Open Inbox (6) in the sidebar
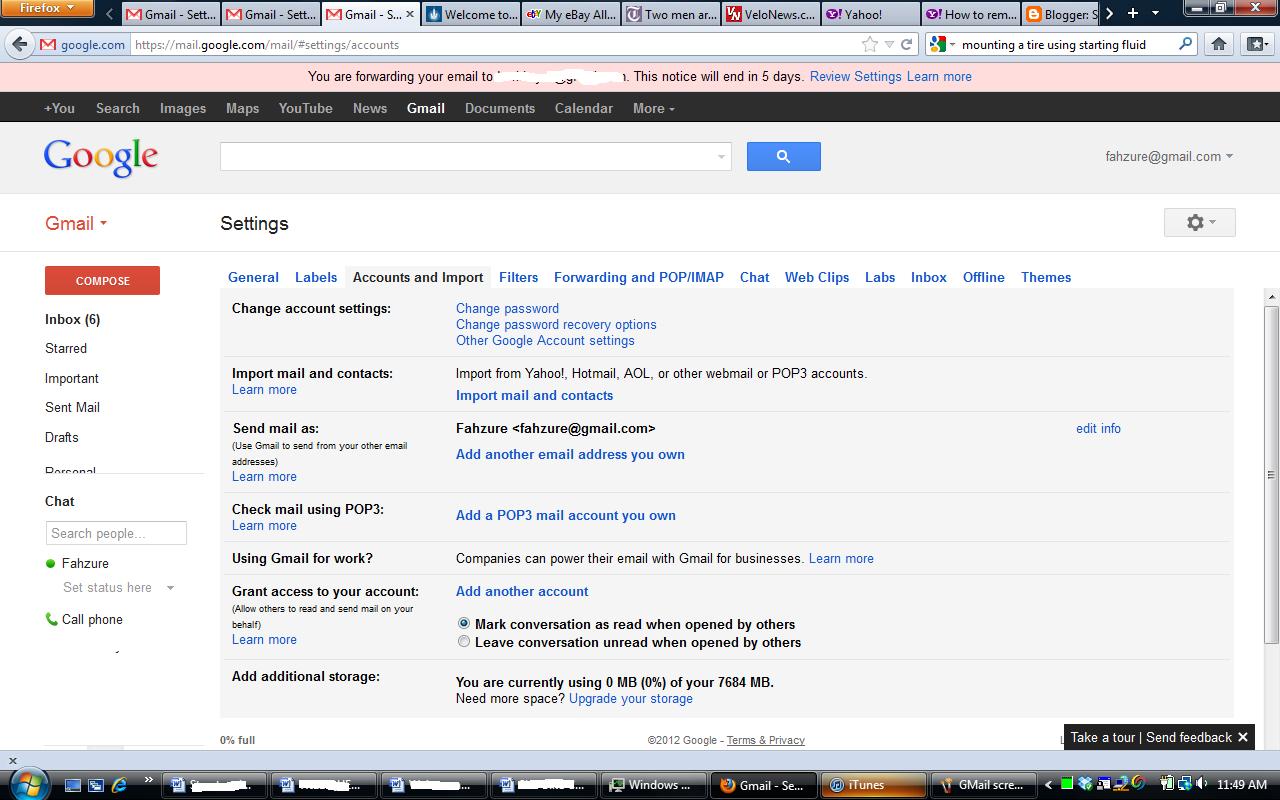The image size is (1280, 800). pos(72,319)
